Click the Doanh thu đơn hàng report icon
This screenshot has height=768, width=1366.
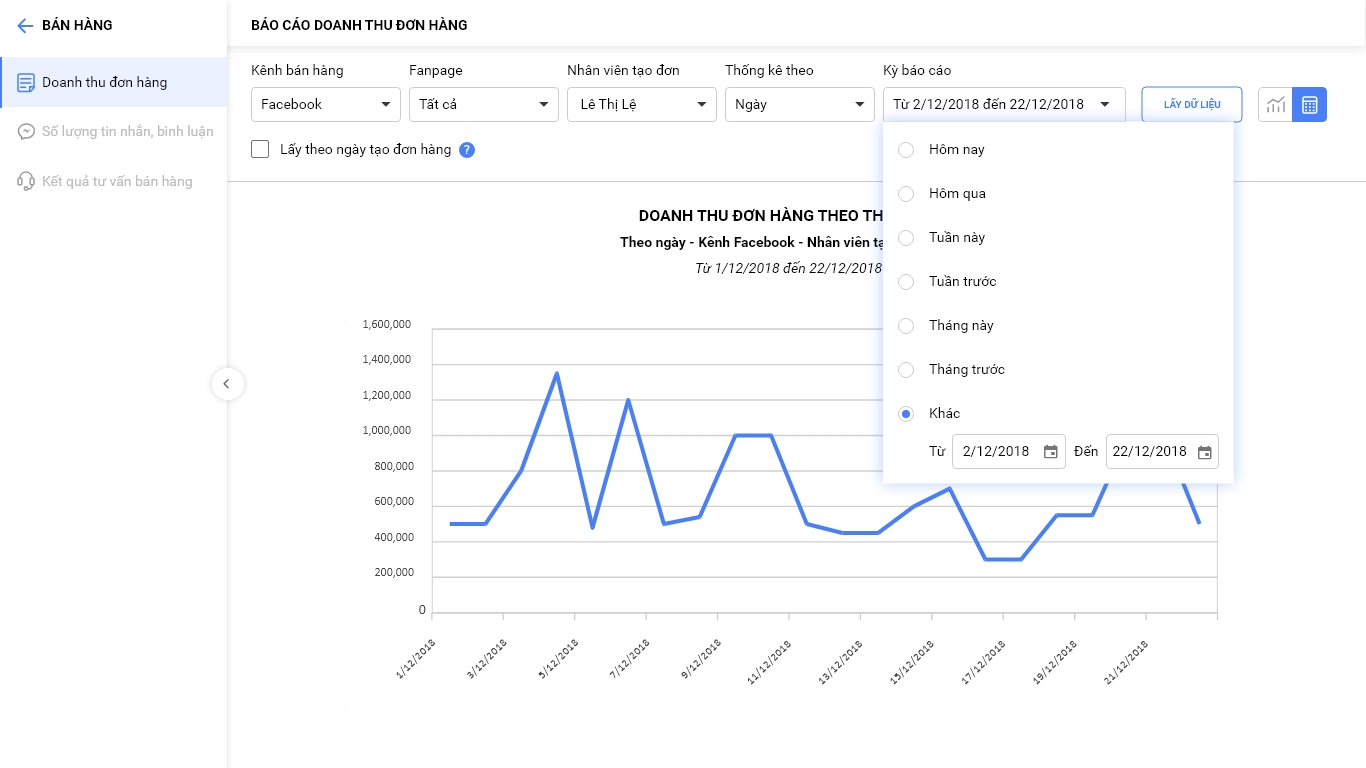tap(26, 83)
